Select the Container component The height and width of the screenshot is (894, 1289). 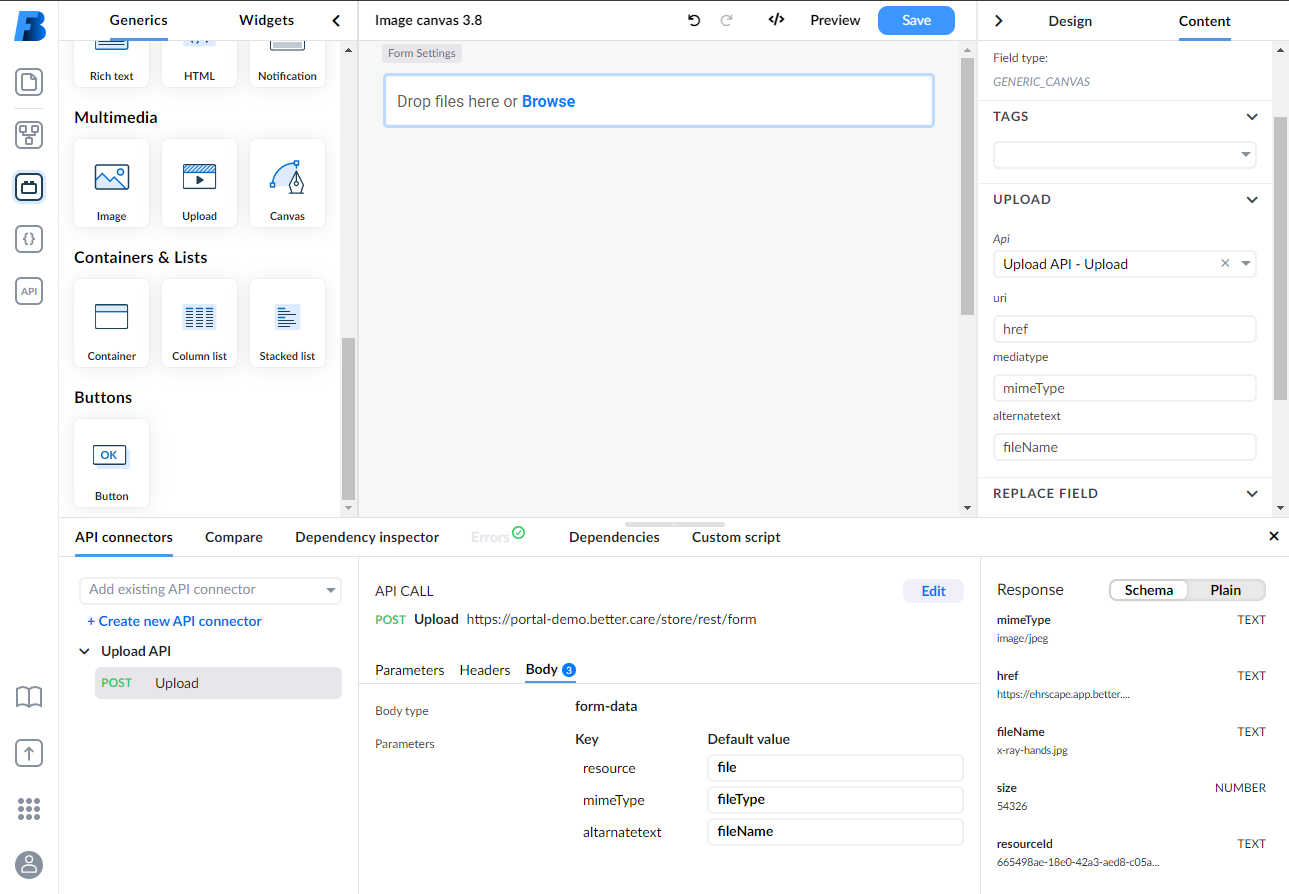(111, 323)
